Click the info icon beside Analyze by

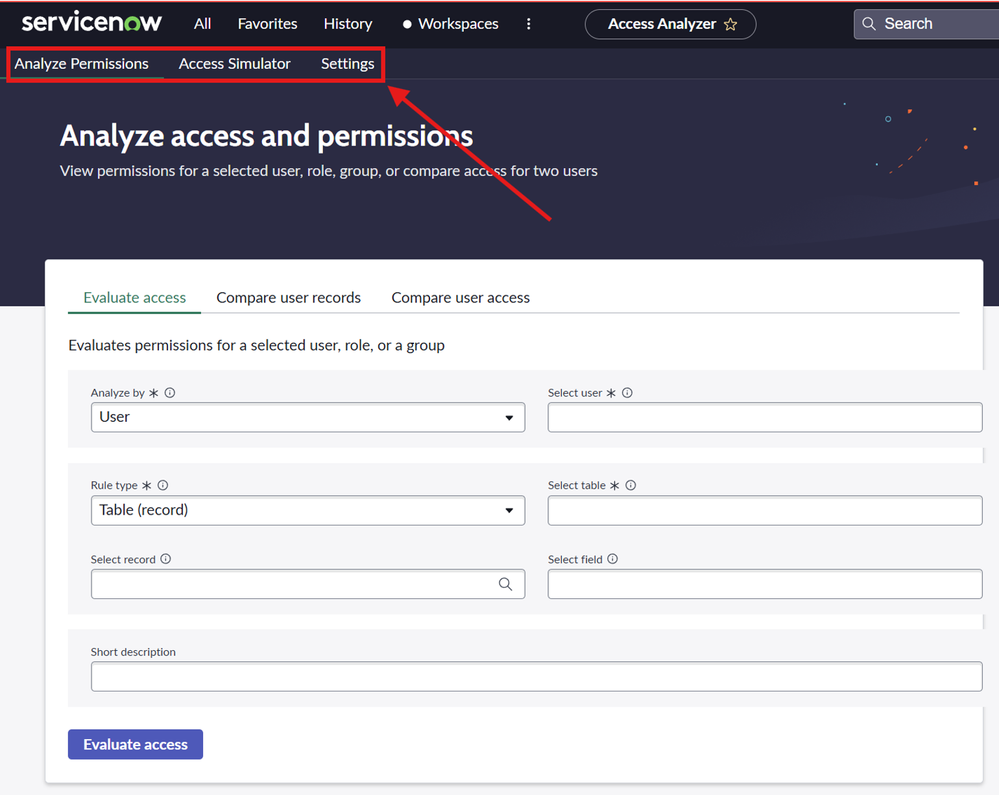tap(170, 393)
